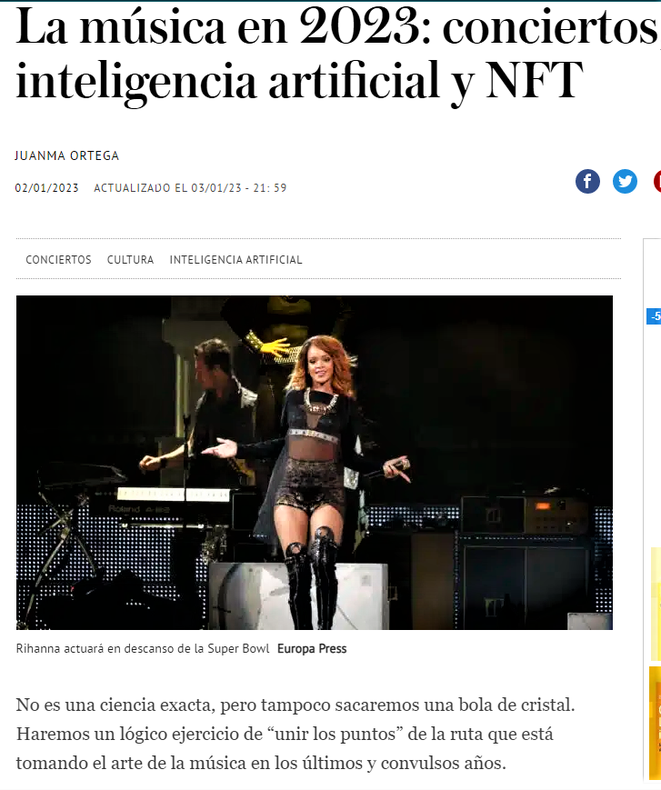The image size is (661, 790).
Task: Click the article headline about music in 2023
Action: coord(338,53)
